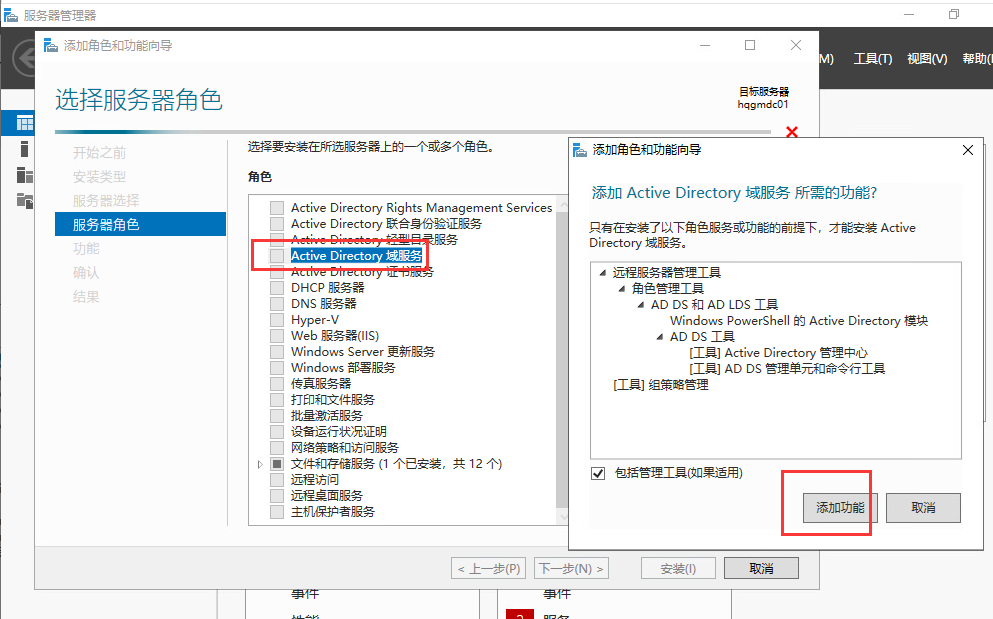Open the 工具(T) menu

pos(873,59)
